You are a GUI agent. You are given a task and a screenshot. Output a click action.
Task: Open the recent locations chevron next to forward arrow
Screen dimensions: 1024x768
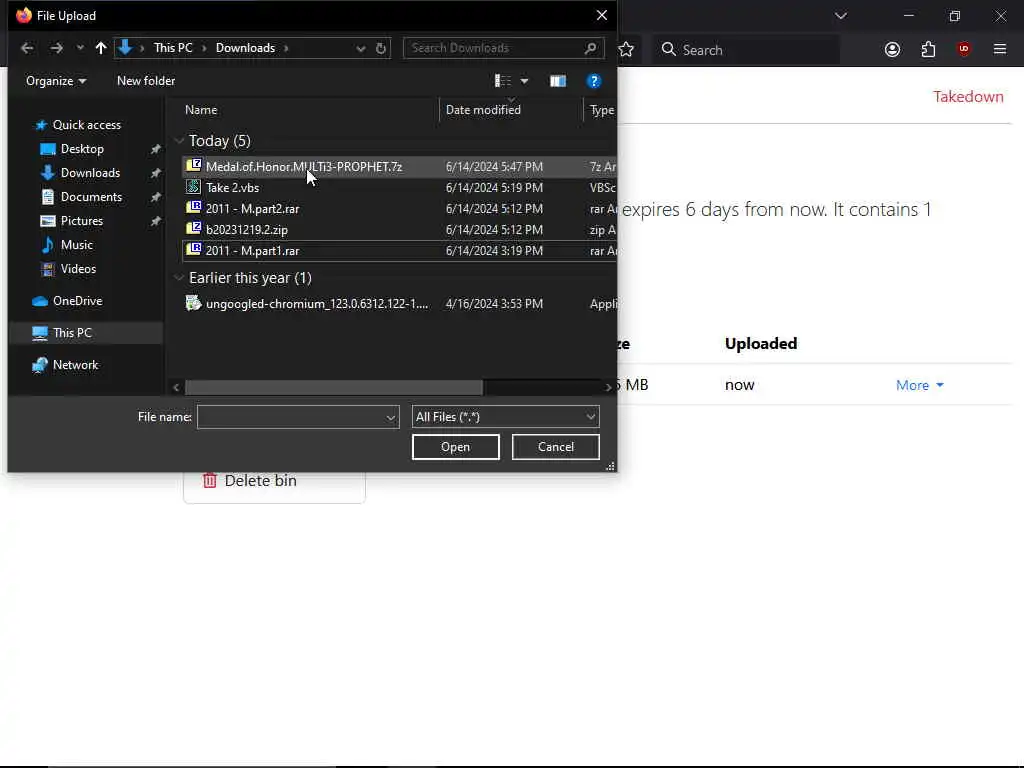pos(80,48)
